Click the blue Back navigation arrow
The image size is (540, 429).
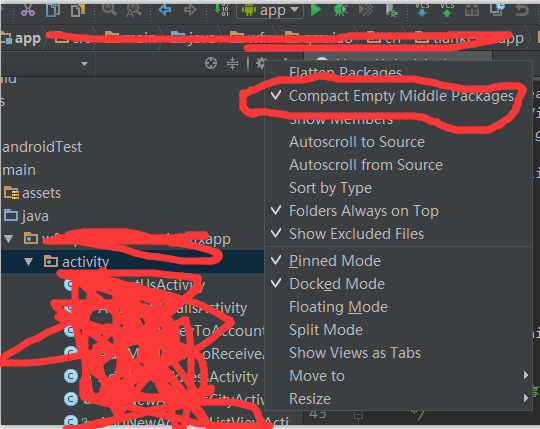165,10
